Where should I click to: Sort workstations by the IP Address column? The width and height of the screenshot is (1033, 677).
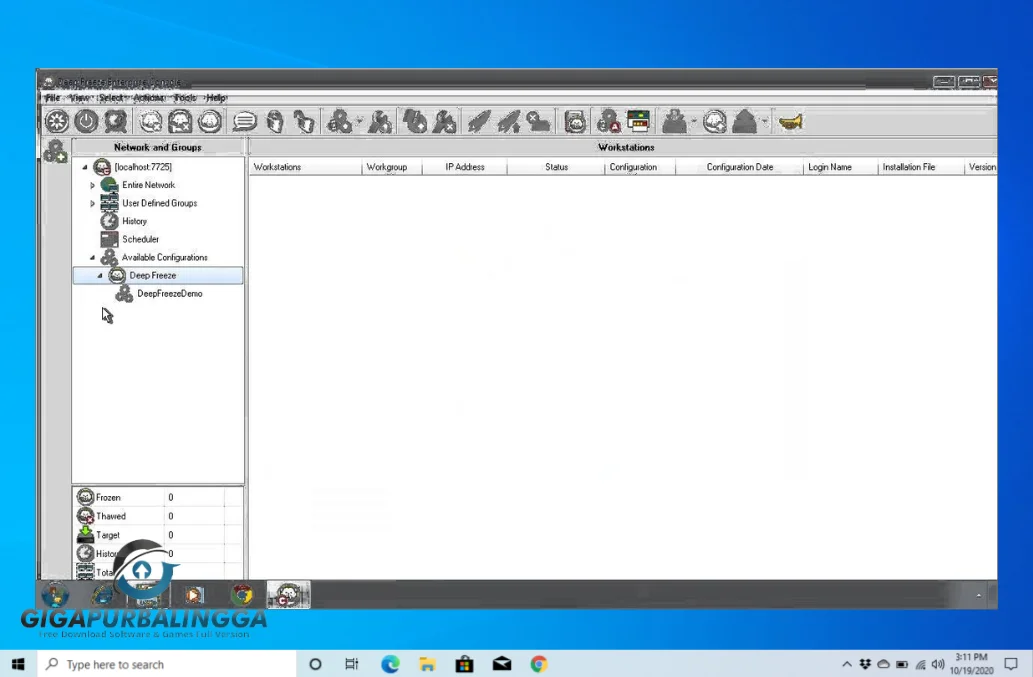click(463, 167)
